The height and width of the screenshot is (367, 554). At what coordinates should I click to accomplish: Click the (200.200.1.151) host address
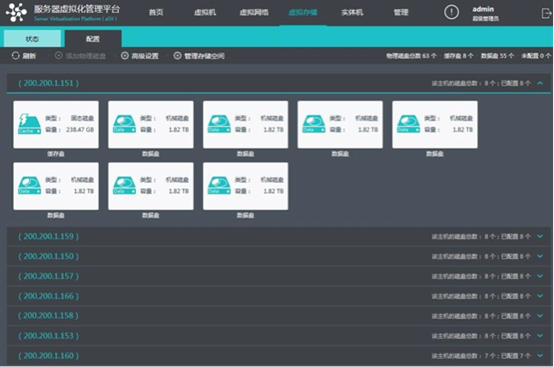pos(48,83)
